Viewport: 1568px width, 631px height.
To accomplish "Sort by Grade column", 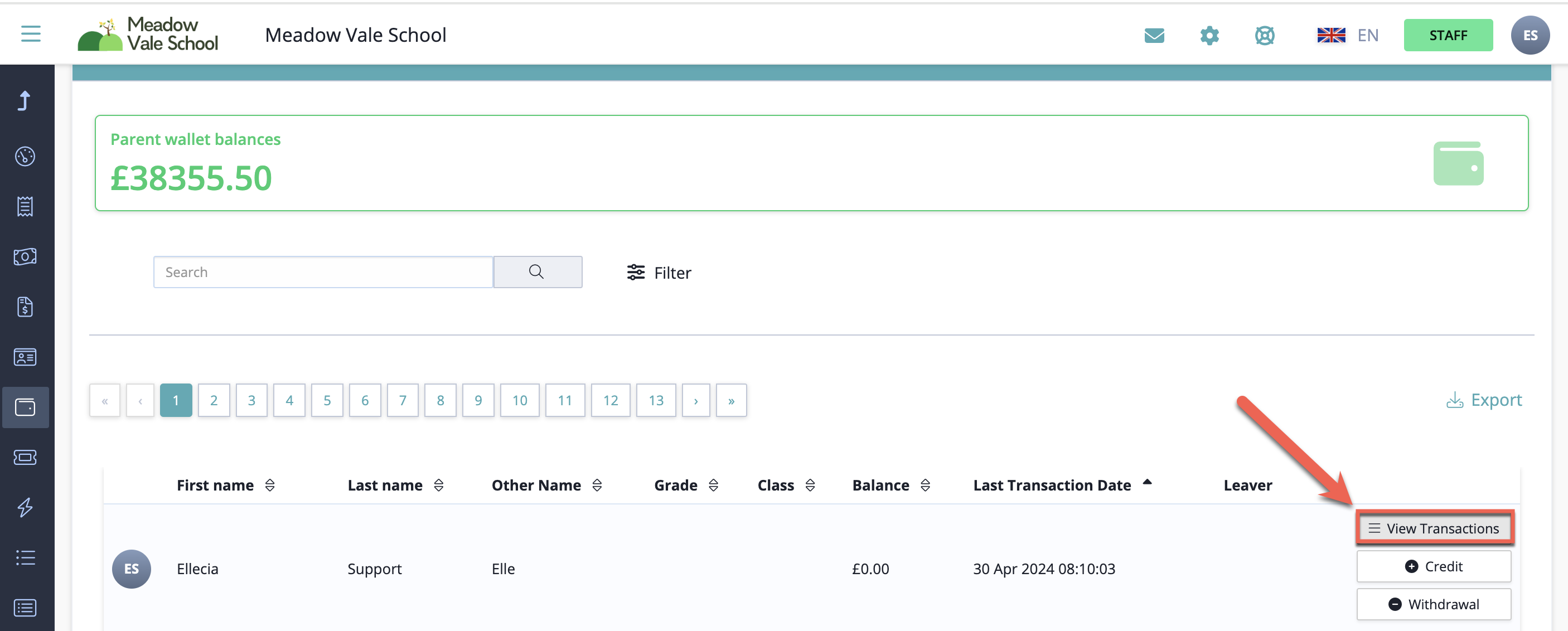I will [686, 485].
